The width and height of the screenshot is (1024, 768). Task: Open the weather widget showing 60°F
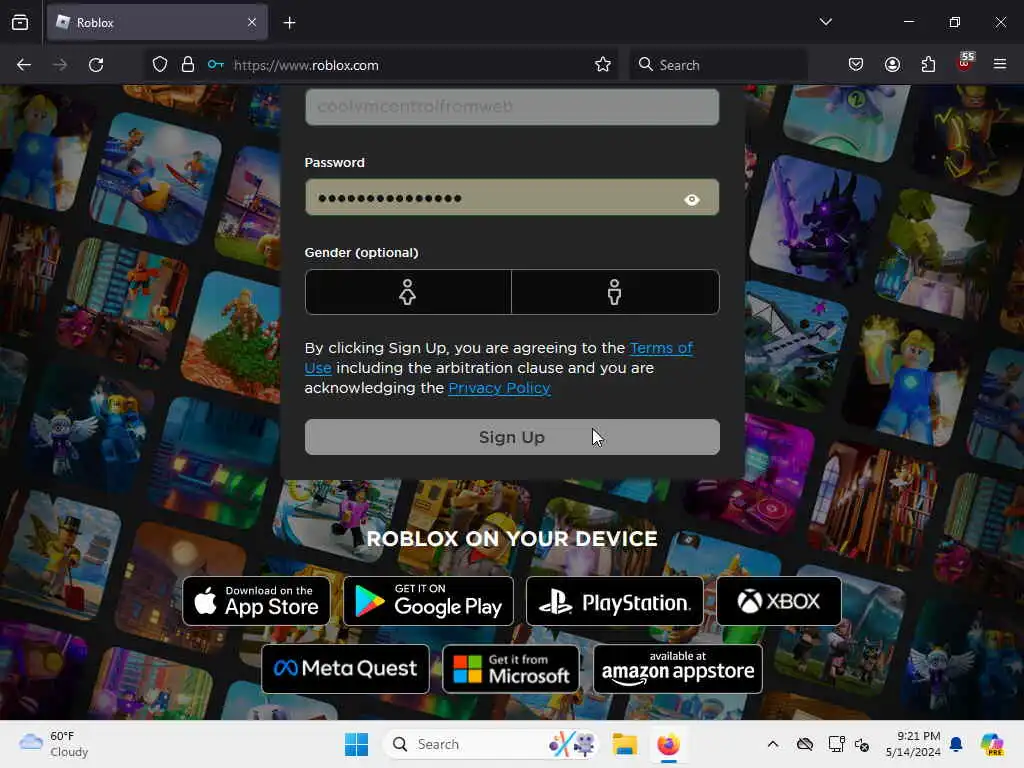54,744
